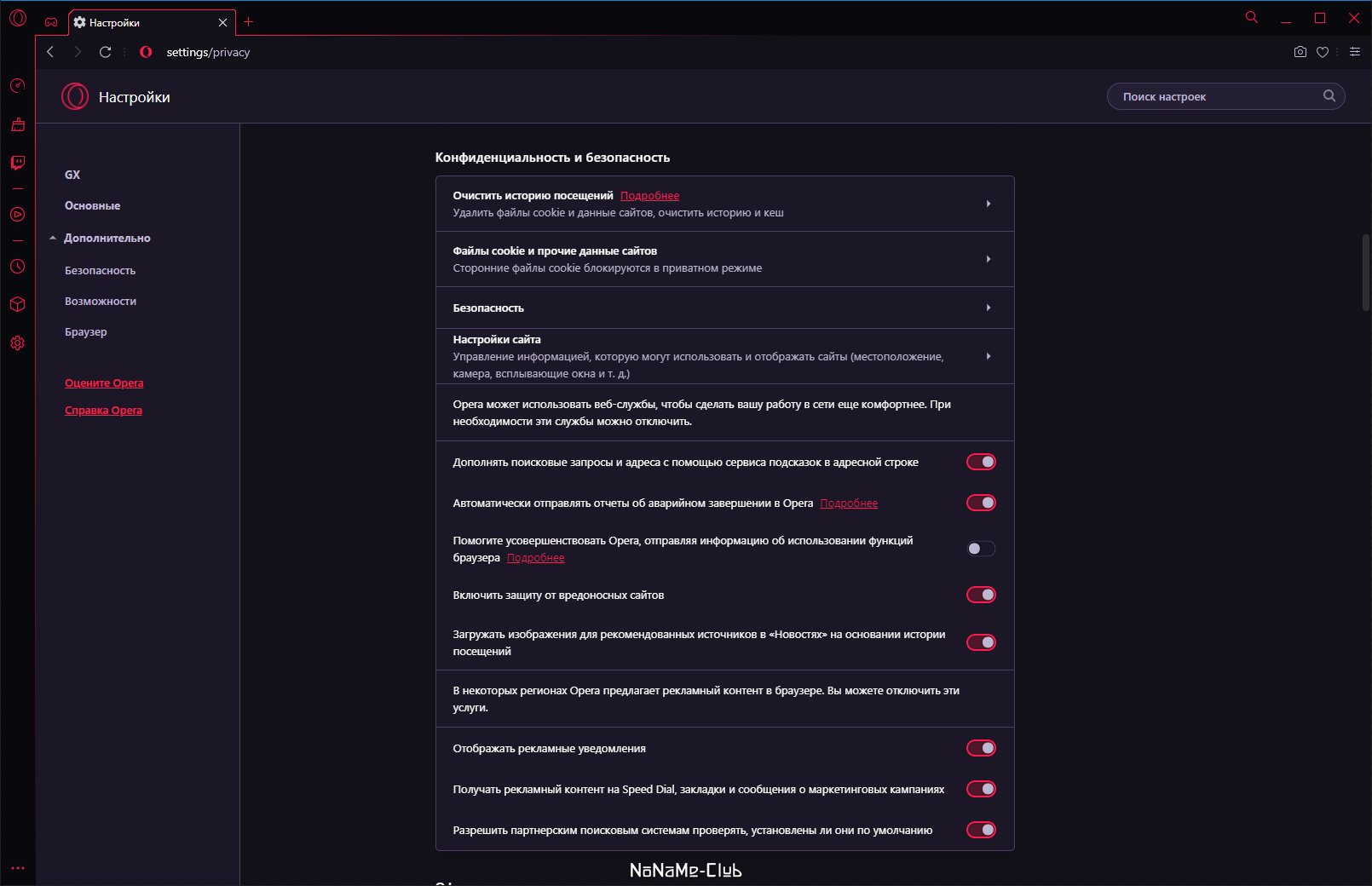Open GX Control speedometer sidebar icon
The image size is (1372, 886).
click(18, 85)
